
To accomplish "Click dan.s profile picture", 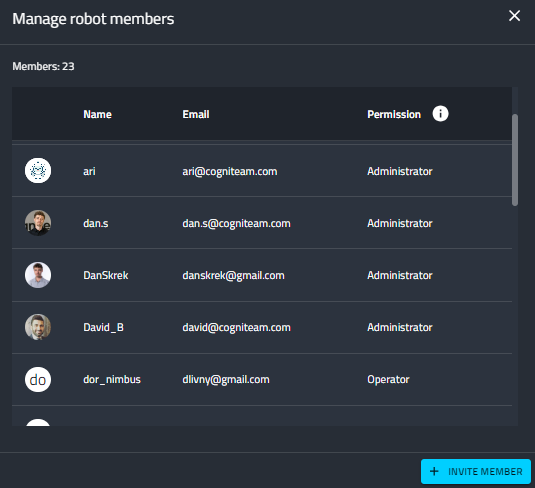I will click(x=38, y=223).
